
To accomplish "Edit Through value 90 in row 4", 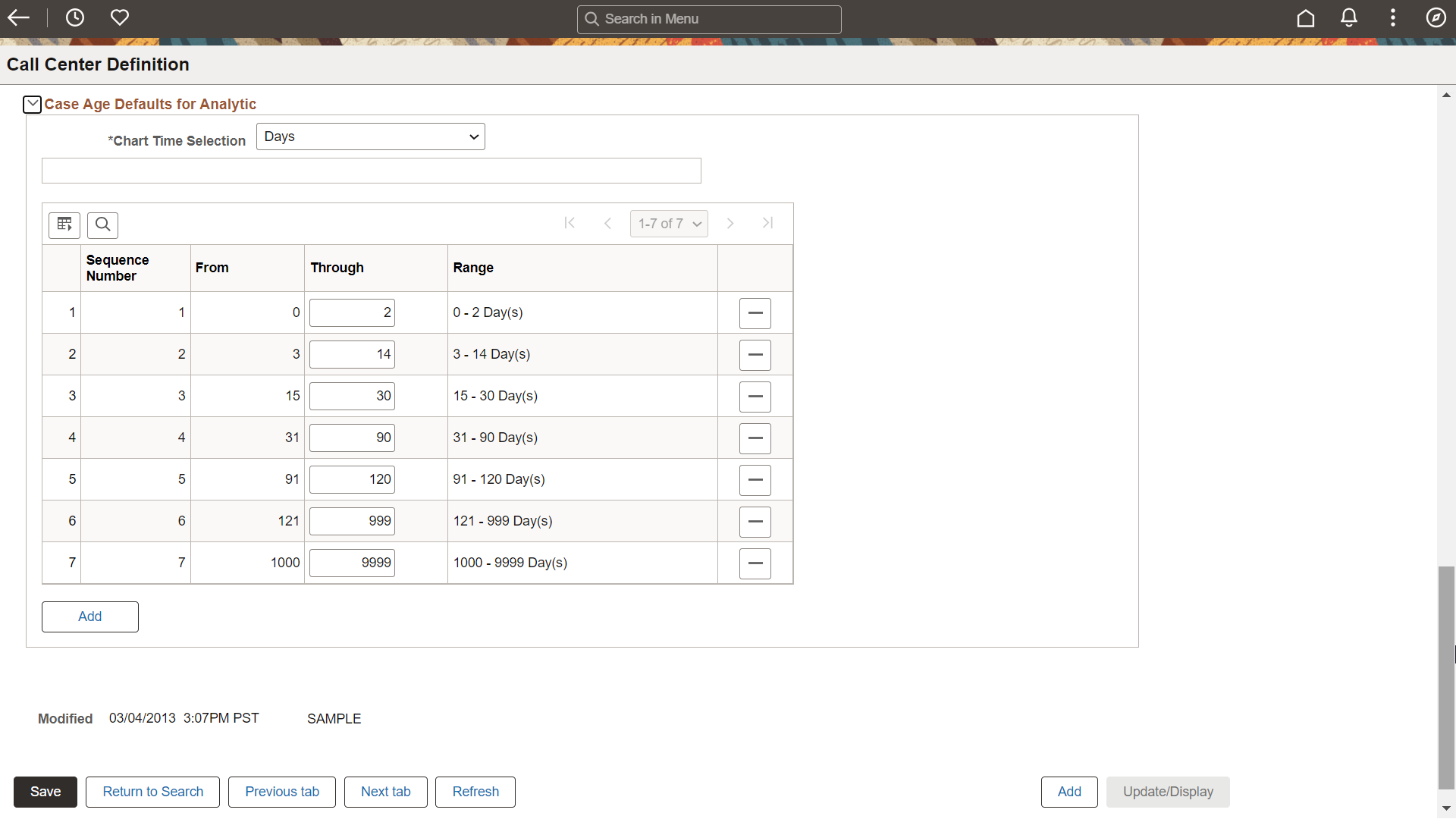I will coord(352,438).
